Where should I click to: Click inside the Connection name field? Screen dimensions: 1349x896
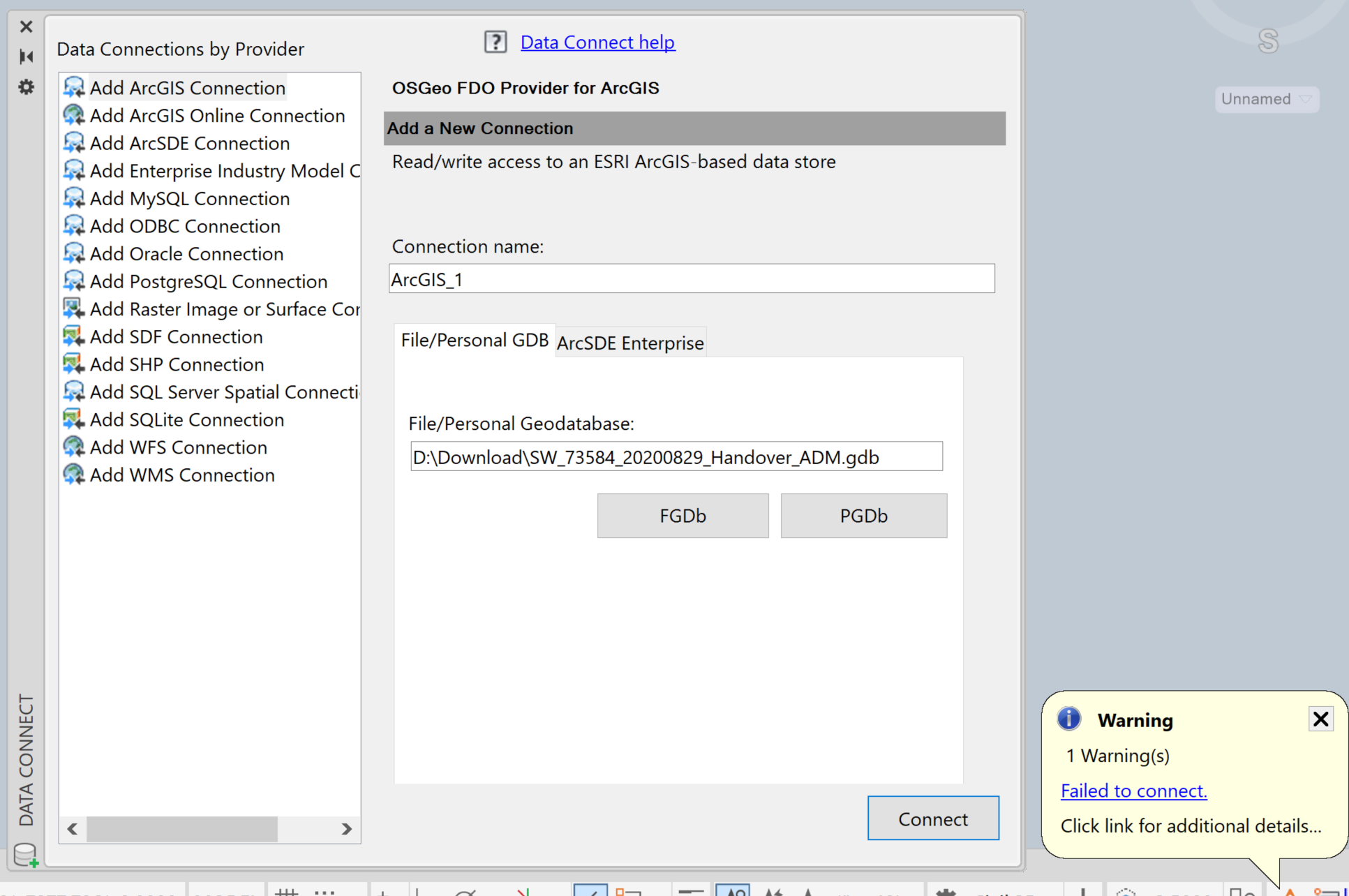(691, 278)
